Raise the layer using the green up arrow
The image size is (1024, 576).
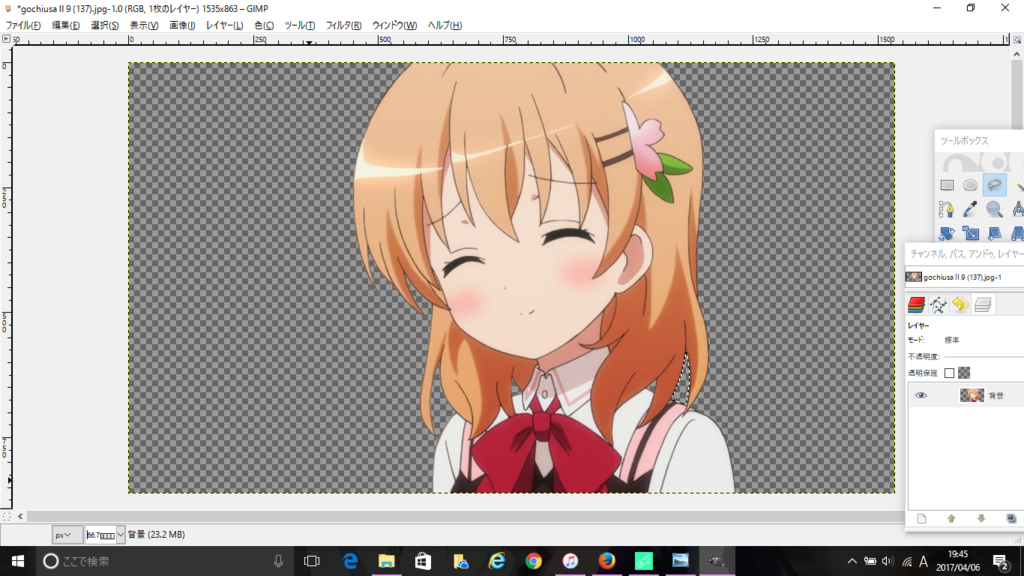pos(951,517)
